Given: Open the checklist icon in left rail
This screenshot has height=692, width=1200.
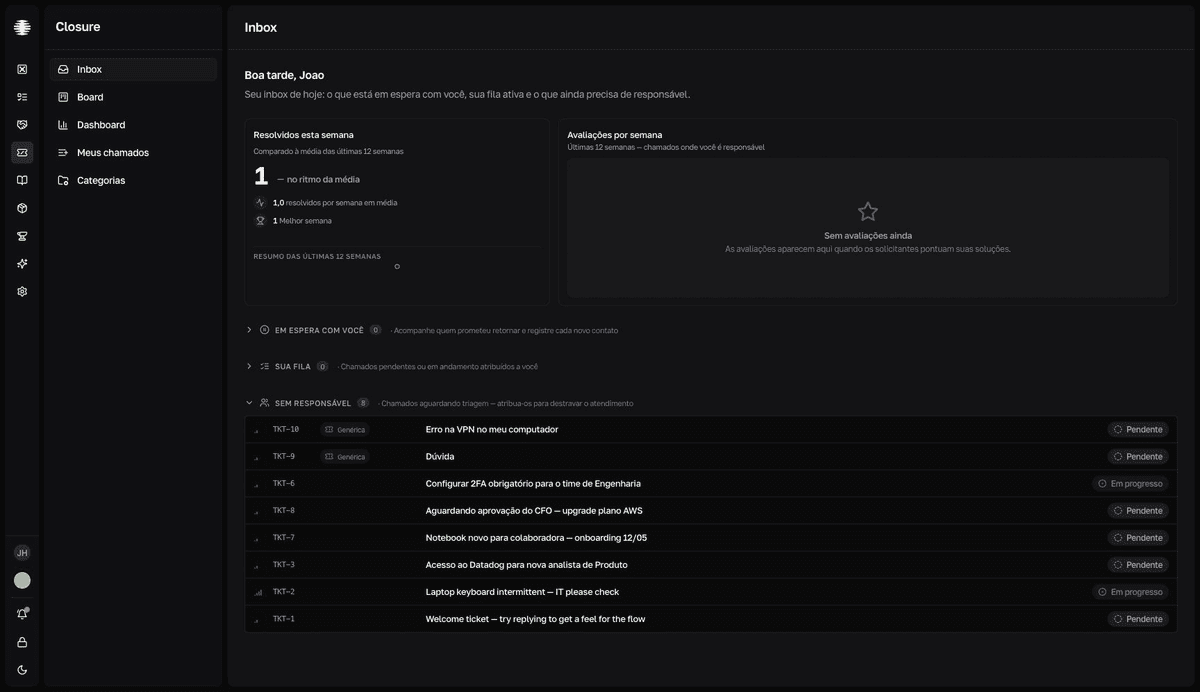Looking at the screenshot, I should (22, 97).
